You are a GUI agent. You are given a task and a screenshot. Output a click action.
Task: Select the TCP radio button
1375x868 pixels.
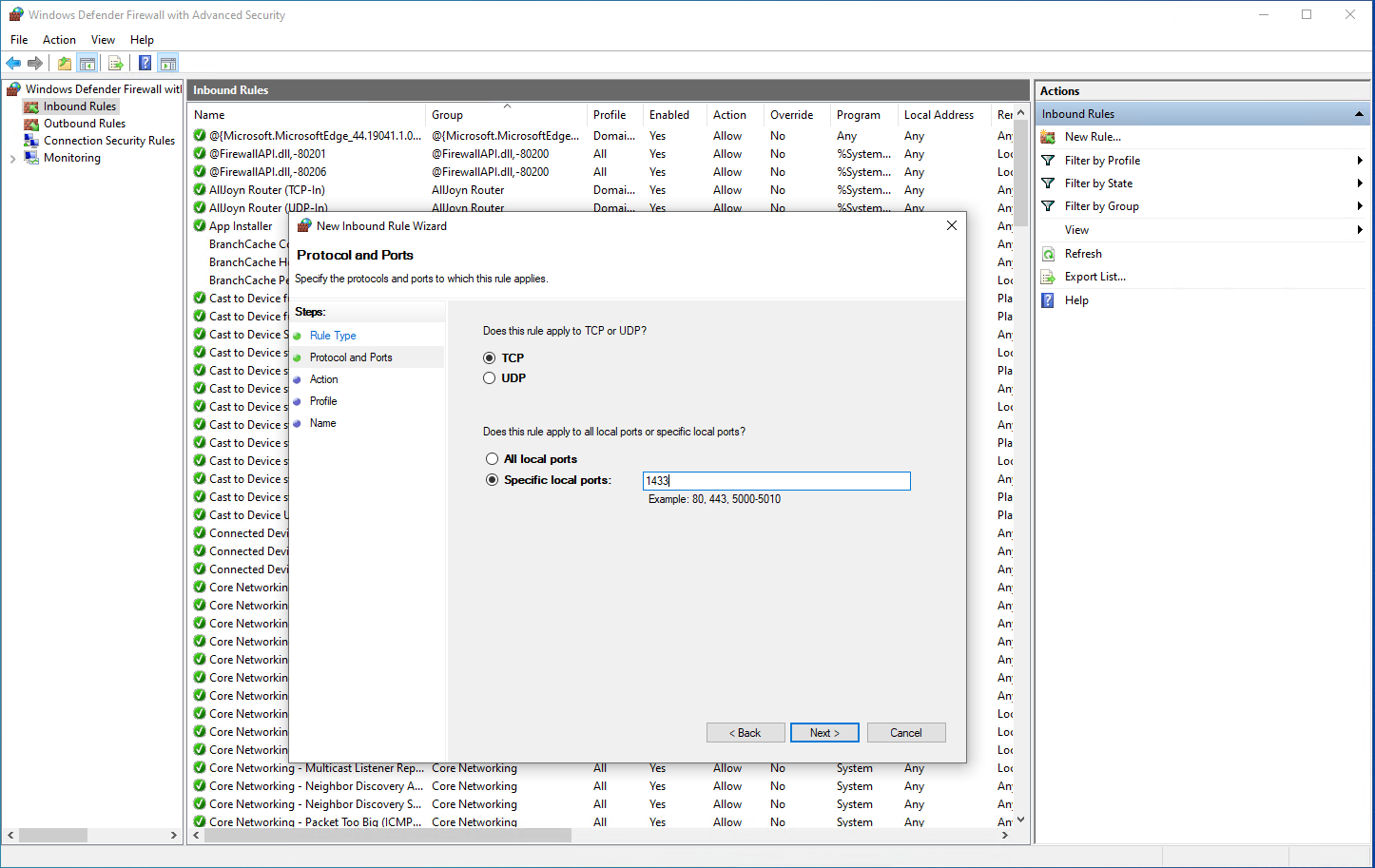(x=490, y=358)
